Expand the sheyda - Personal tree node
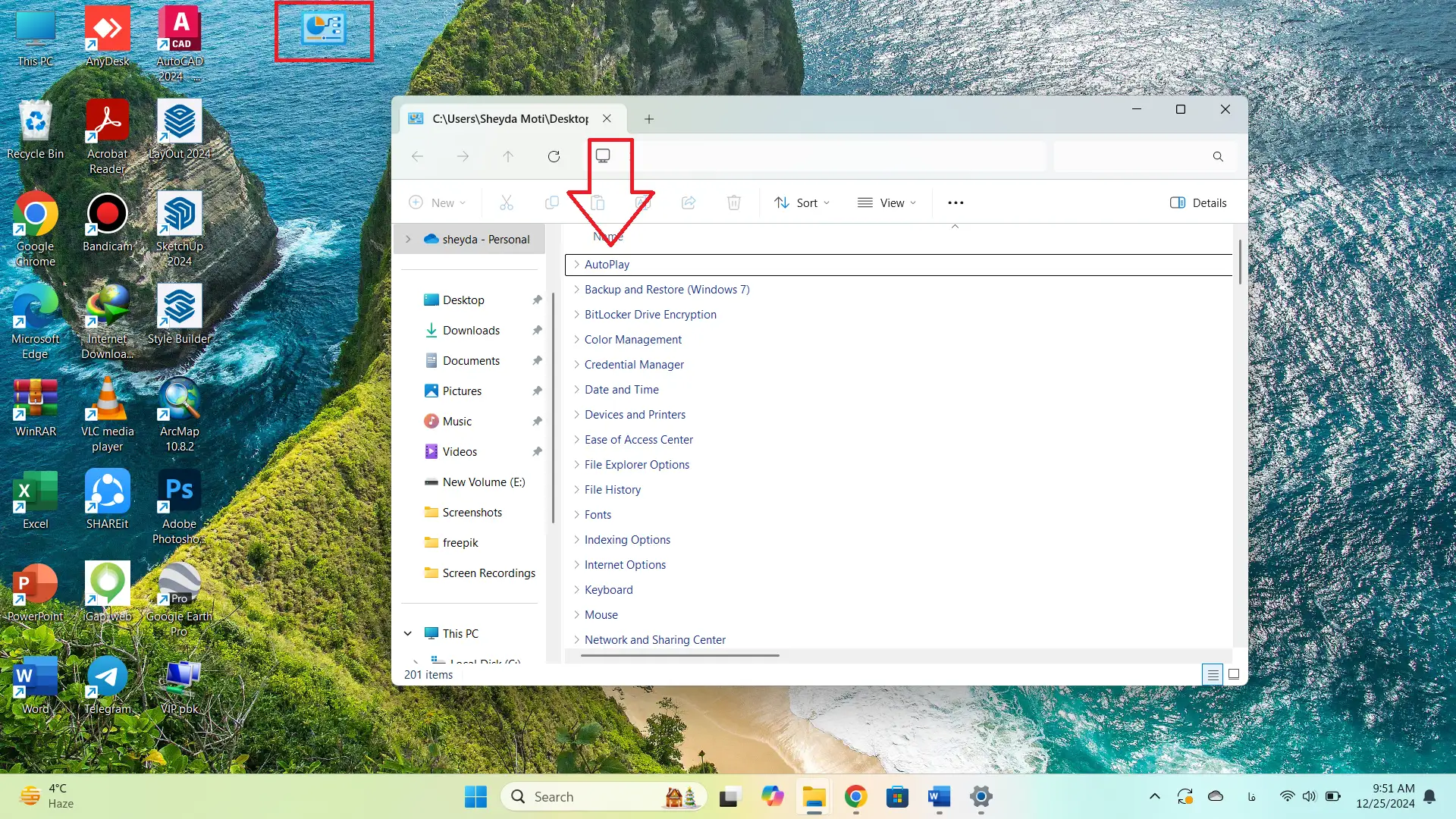 click(408, 239)
